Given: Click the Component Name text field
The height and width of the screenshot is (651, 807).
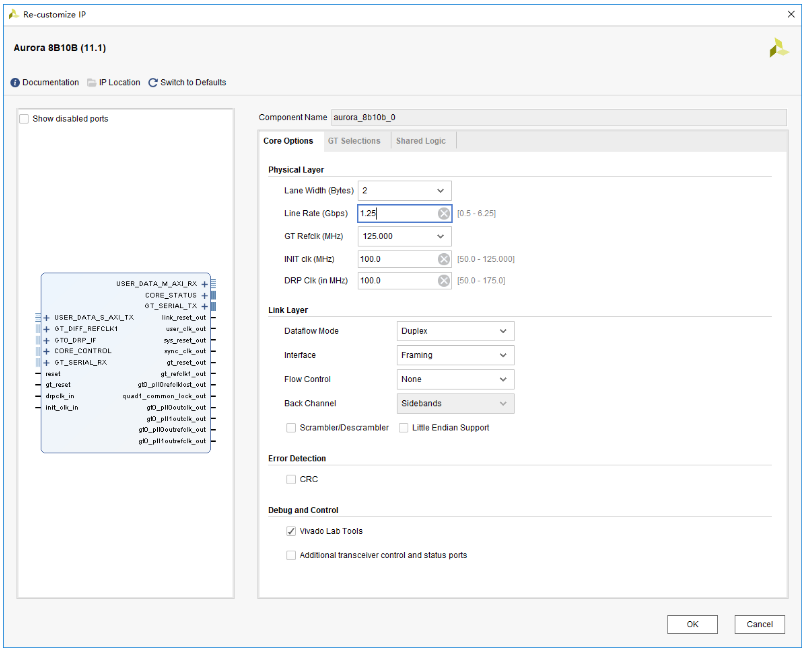Looking at the screenshot, I should (x=550, y=117).
